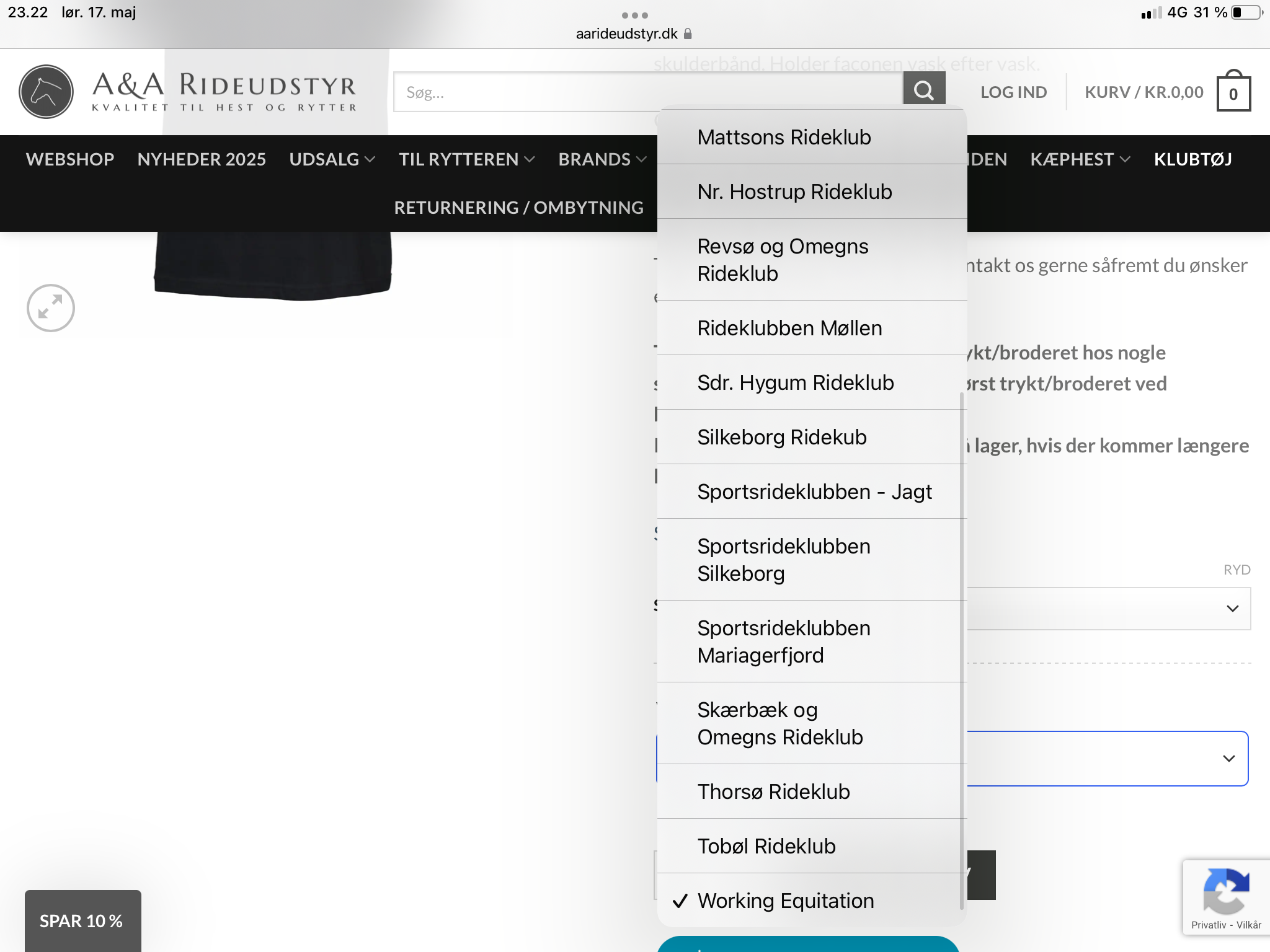
Task: Expand the BRANDS dropdown menu
Action: (602, 159)
